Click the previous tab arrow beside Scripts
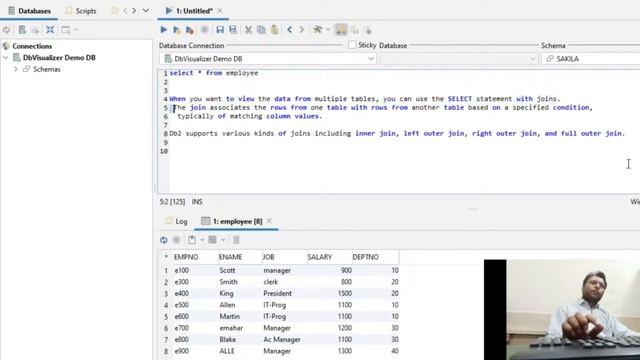Screen dimensions: 640x360 pyautogui.click(x=125, y=11)
